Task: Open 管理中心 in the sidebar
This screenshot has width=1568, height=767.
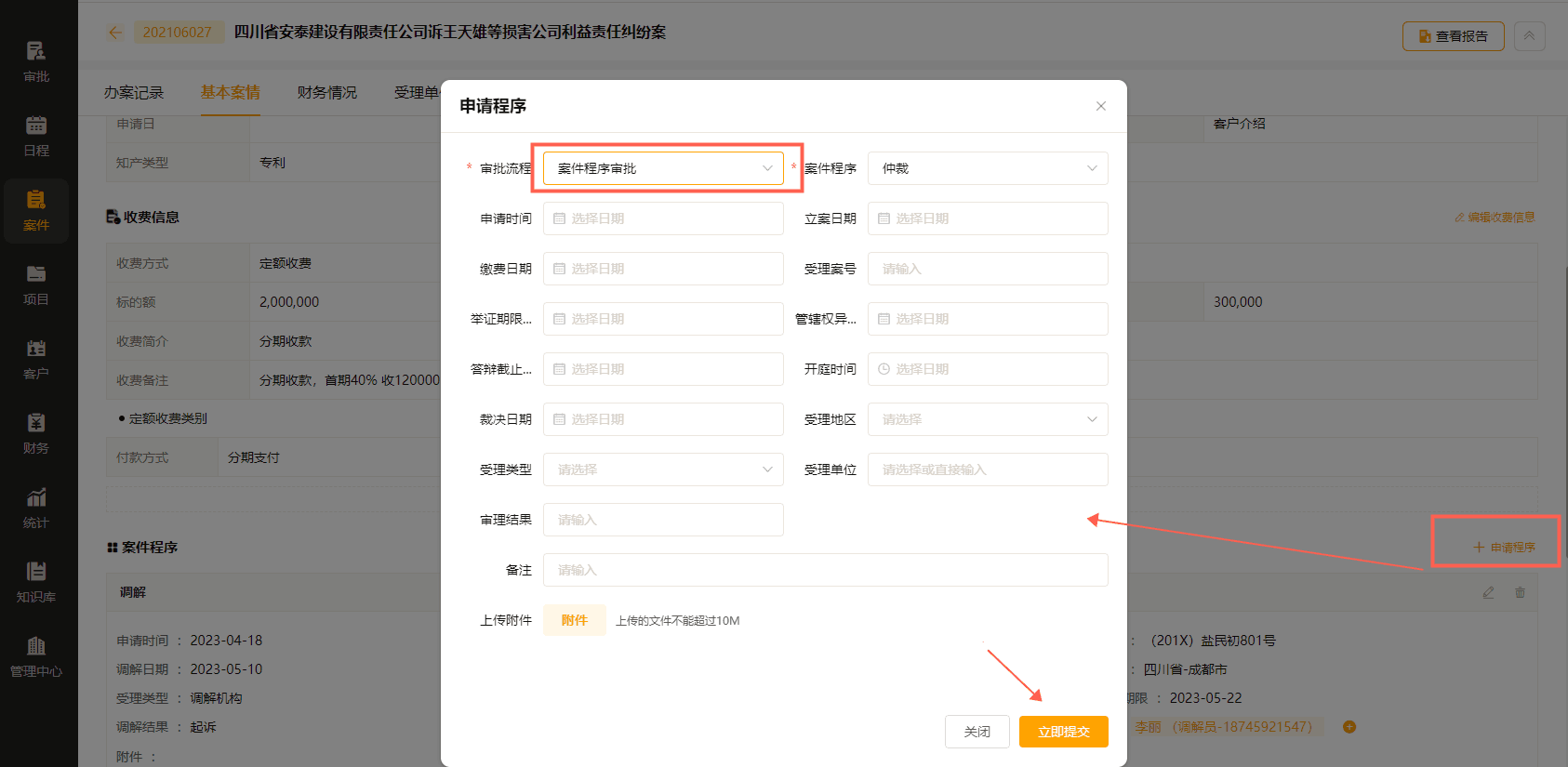Action: click(36, 656)
